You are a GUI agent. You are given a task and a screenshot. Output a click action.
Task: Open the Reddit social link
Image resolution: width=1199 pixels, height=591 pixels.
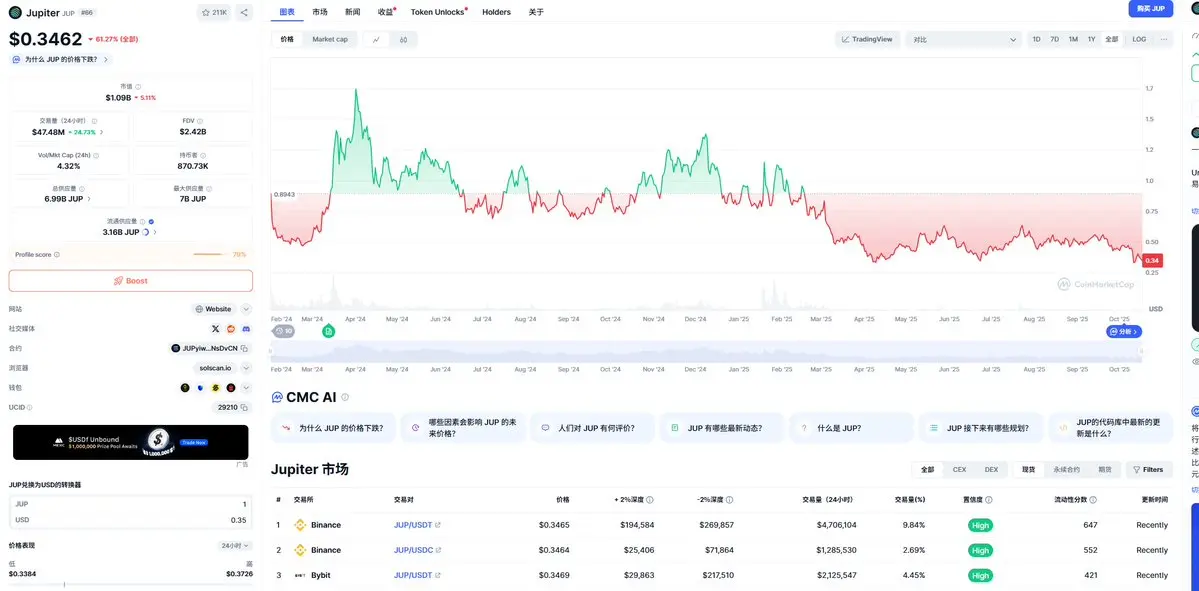click(231, 329)
